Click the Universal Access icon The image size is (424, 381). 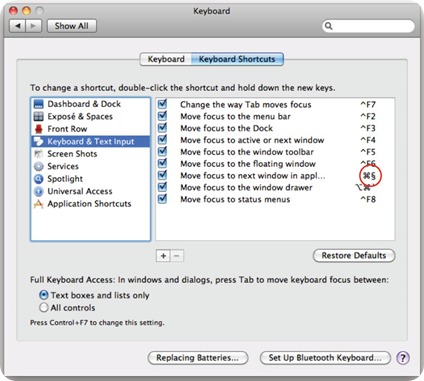39,191
